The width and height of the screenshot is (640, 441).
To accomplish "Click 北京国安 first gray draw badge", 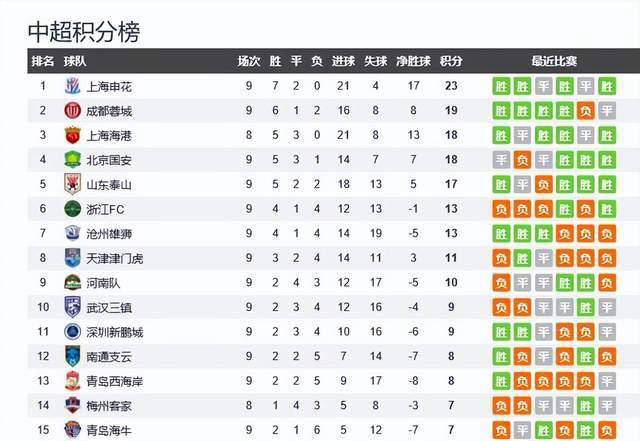I will coord(501,160).
